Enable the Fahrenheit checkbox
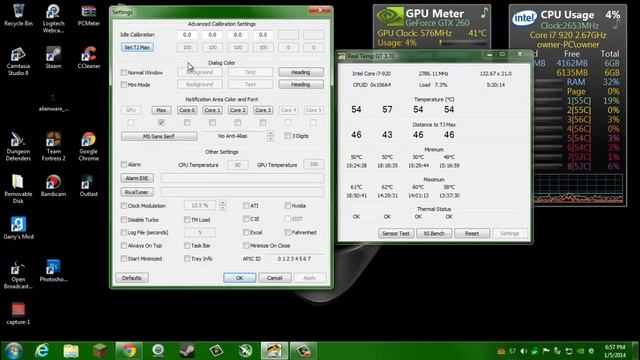Image resolution: width=640 pixels, height=360 pixels. [x=288, y=232]
